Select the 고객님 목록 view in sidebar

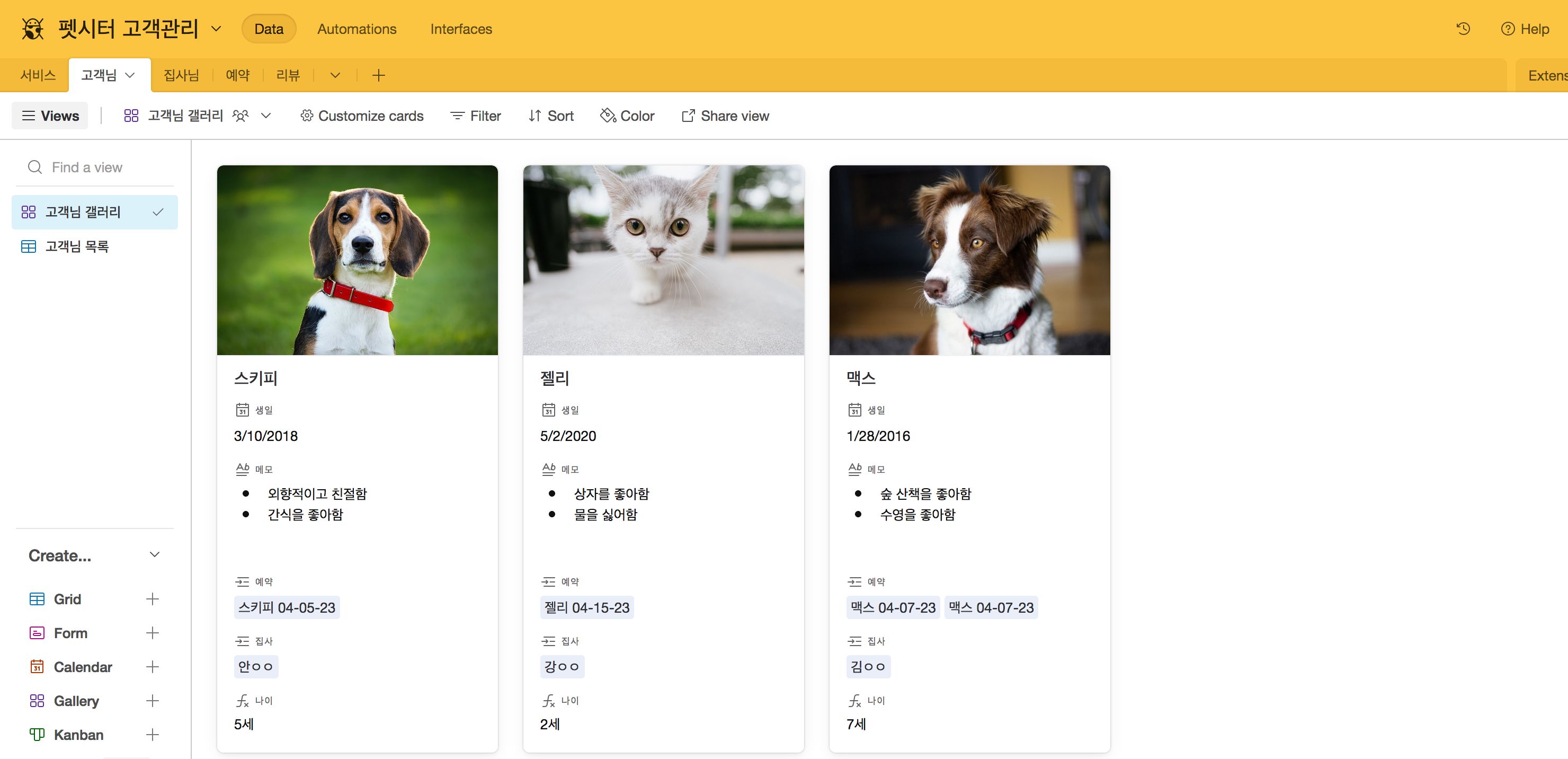[x=94, y=246]
